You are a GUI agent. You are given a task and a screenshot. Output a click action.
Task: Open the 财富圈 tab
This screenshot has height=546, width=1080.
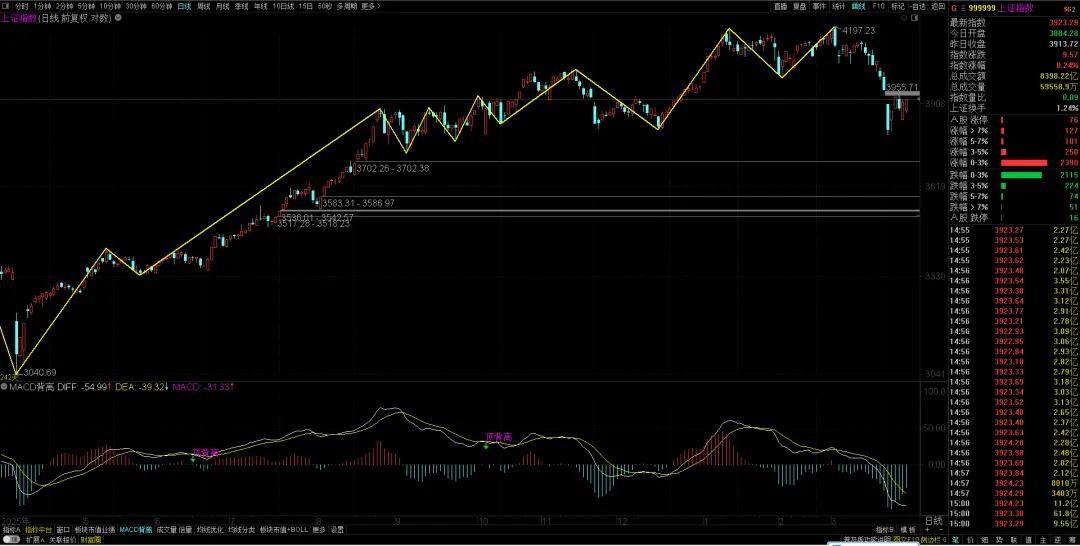pos(91,540)
